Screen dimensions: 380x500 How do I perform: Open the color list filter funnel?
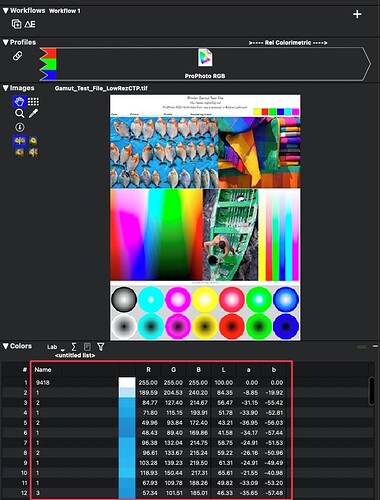click(100, 347)
